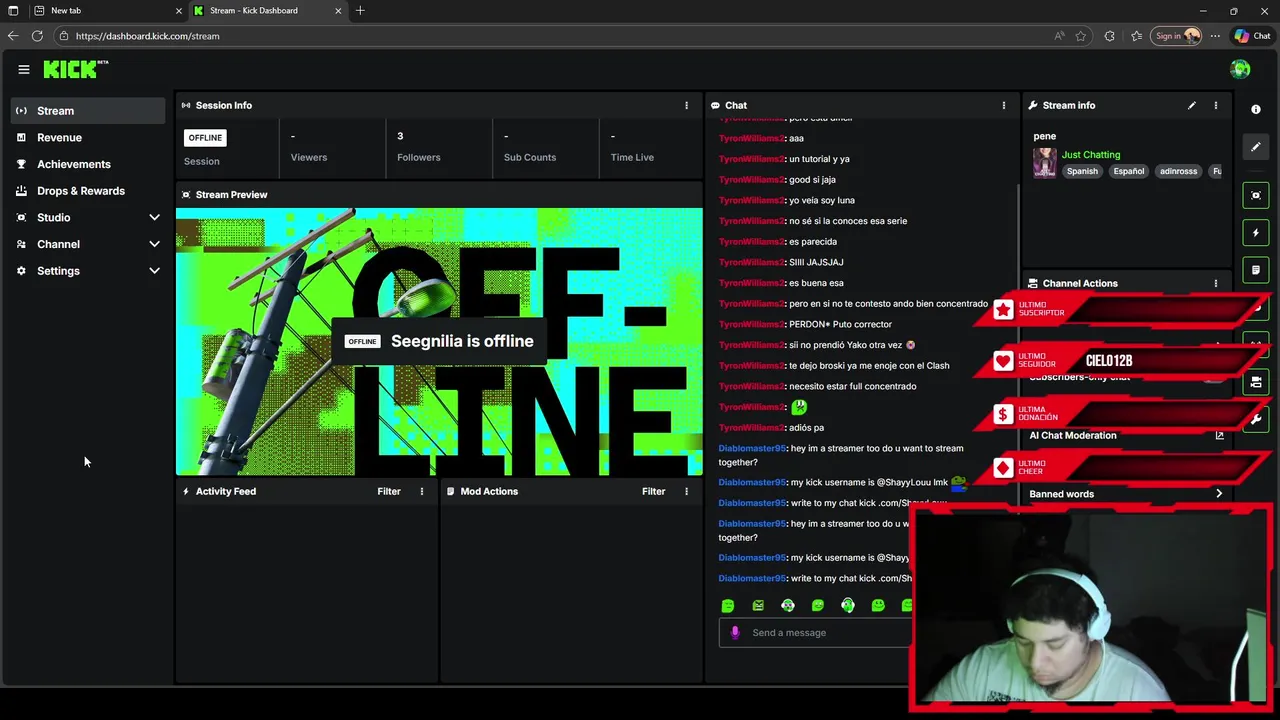Insert the first green emote in chat
Image resolution: width=1280 pixels, height=720 pixels.
pos(728,605)
